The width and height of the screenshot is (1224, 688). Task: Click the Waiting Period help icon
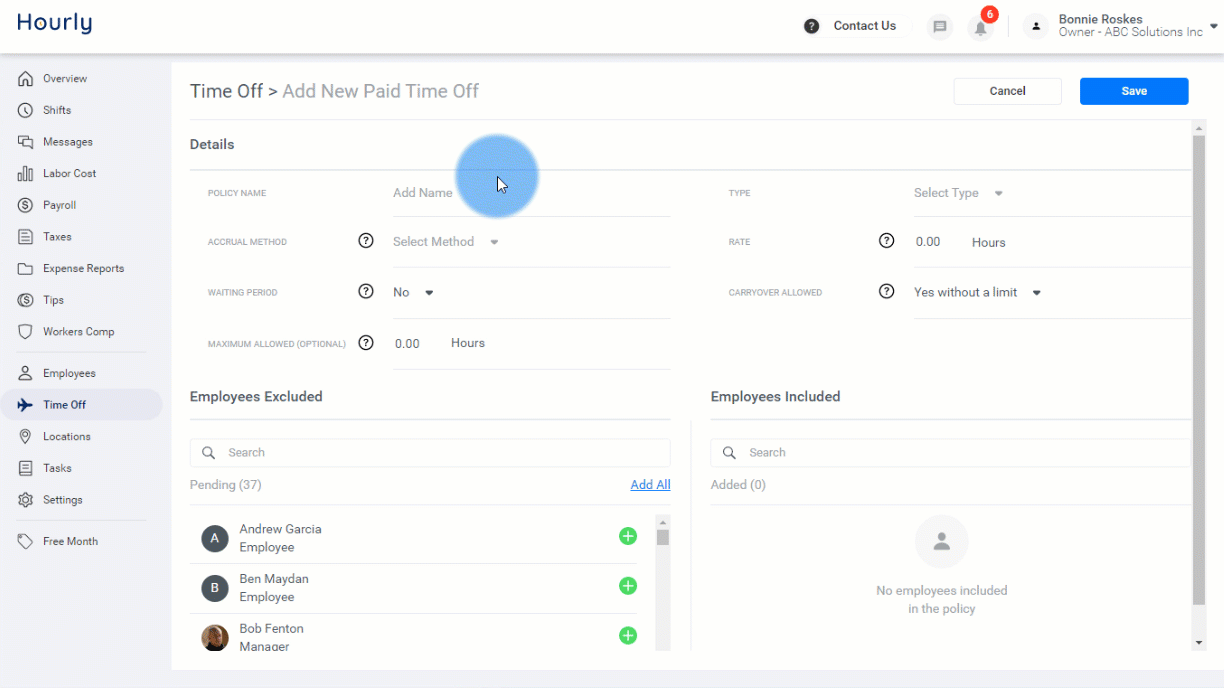pos(366,292)
